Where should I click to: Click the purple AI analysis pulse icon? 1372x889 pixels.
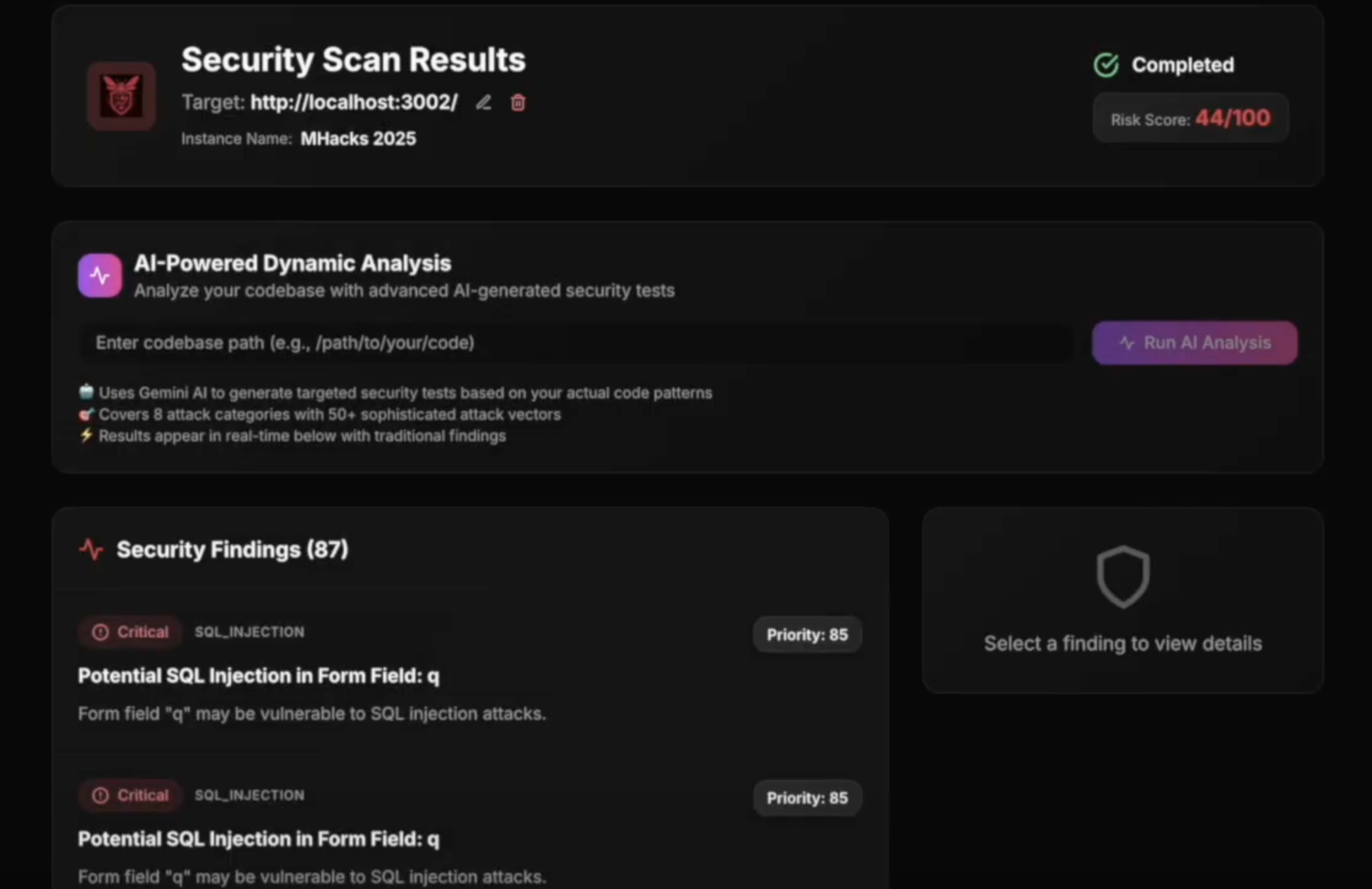coord(99,276)
